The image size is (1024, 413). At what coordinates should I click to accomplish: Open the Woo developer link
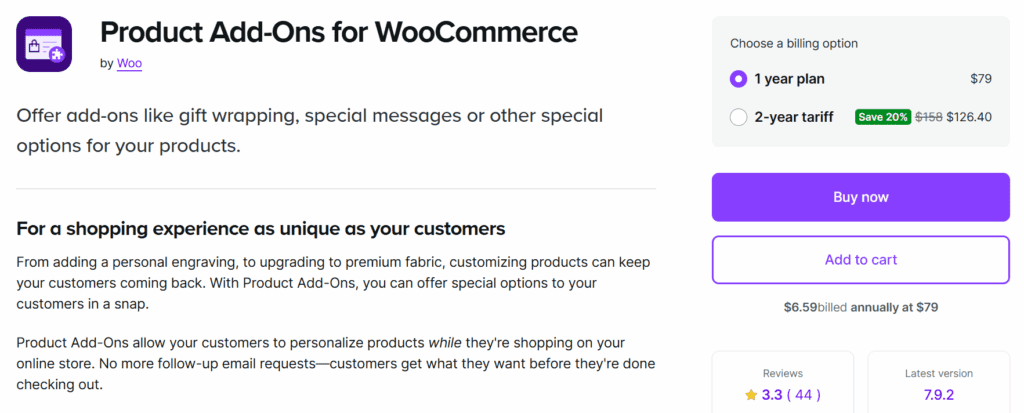(x=129, y=63)
